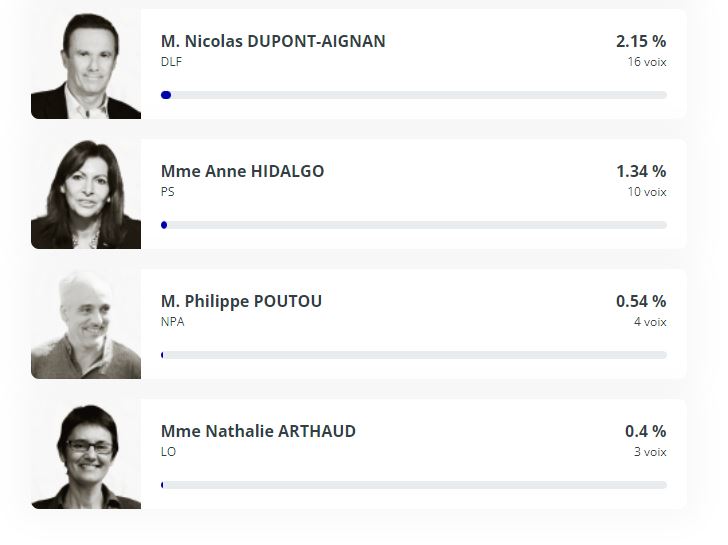Click the 4 voix vote count

(650, 322)
